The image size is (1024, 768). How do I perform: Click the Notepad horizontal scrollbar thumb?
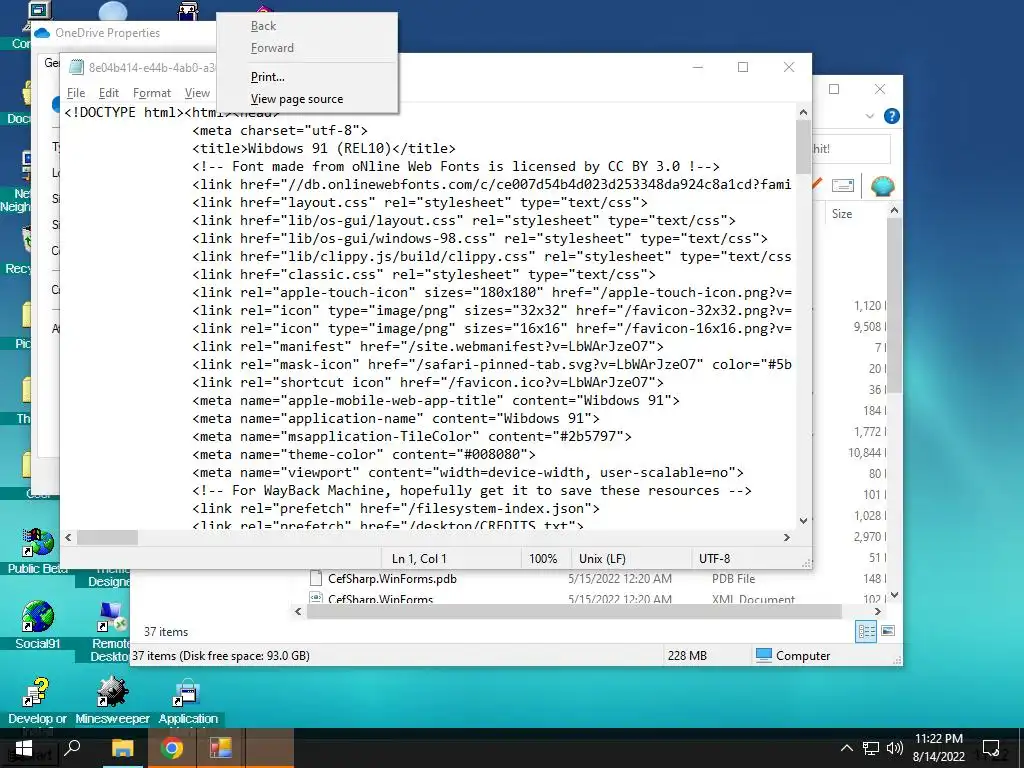coord(107,537)
